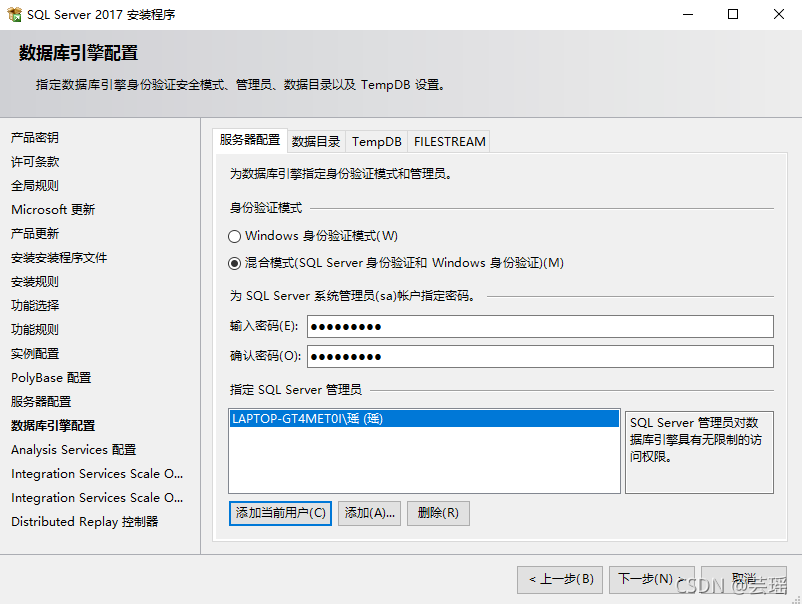Click 产品密钥 step in sidebar
The image size is (802, 604).
[x=35, y=138]
